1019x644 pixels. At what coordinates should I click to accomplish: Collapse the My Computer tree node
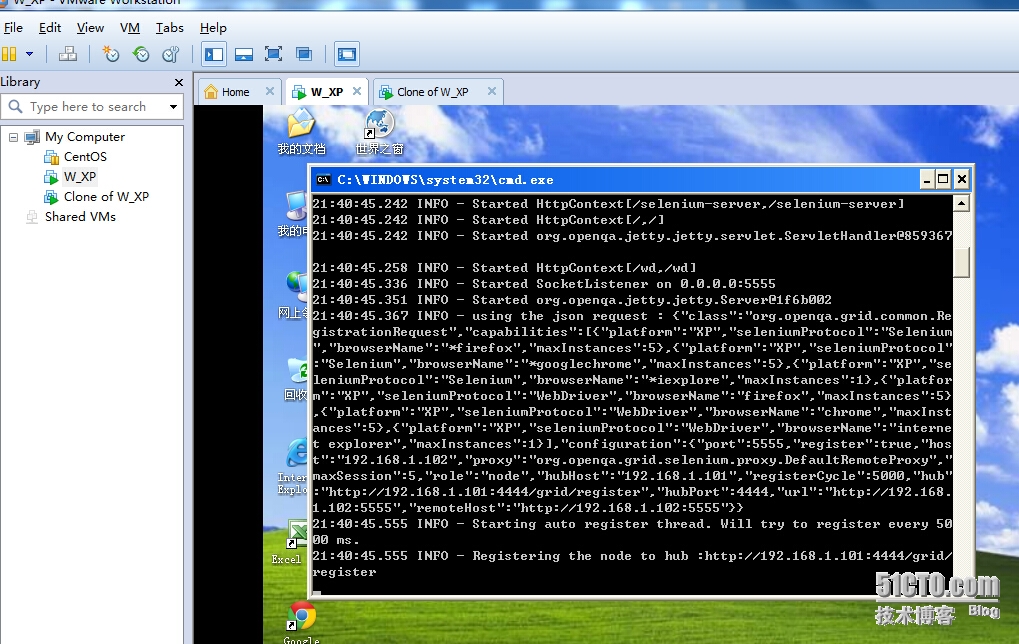coord(13,137)
